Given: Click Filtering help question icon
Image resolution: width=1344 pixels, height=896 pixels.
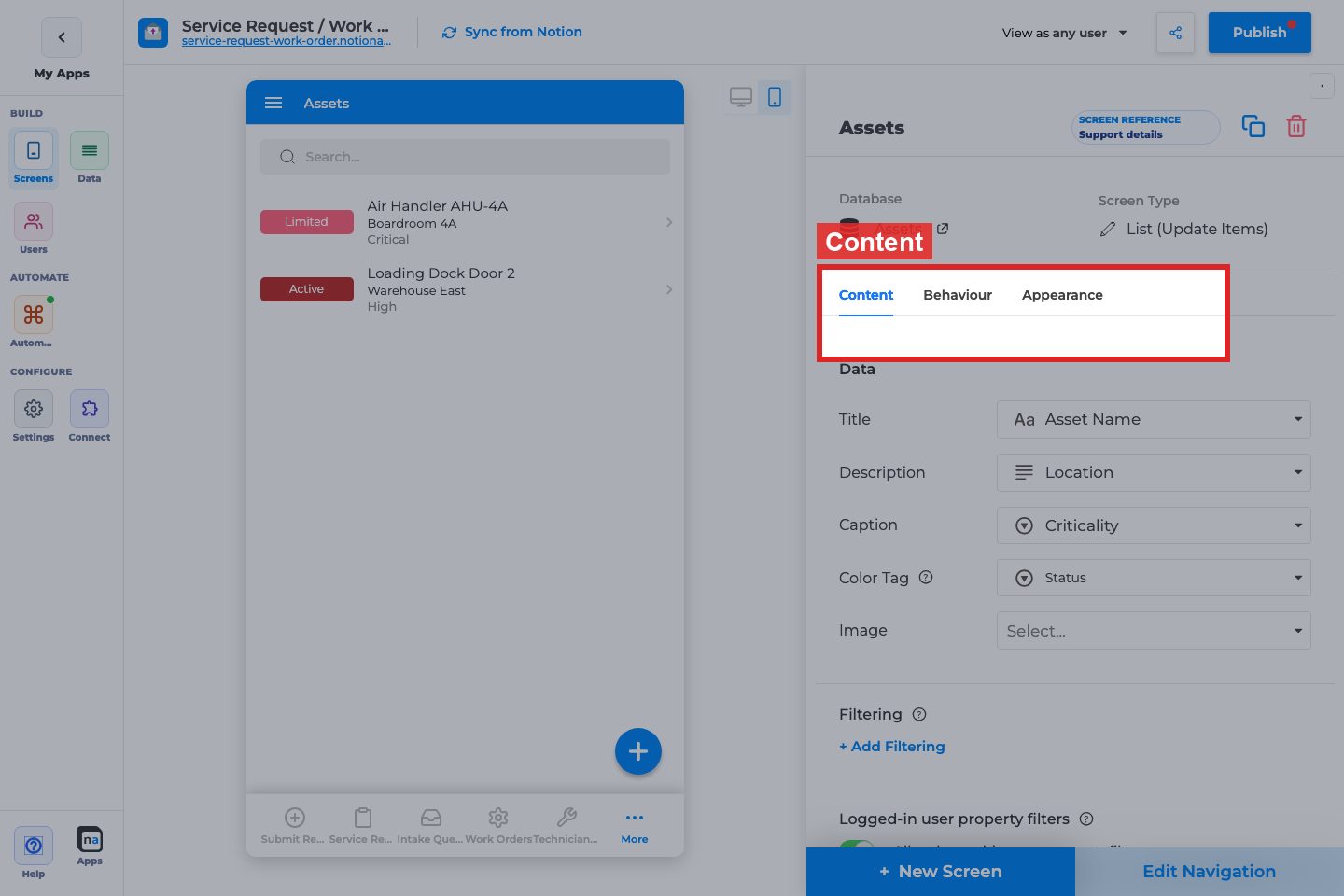Looking at the screenshot, I should pyautogui.click(x=919, y=715).
